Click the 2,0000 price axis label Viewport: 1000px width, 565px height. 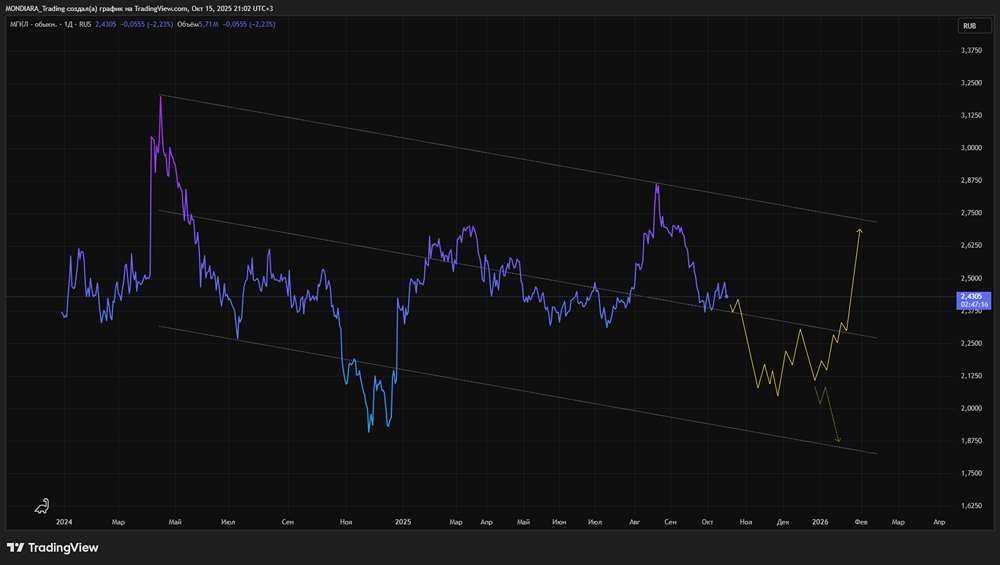[971, 408]
